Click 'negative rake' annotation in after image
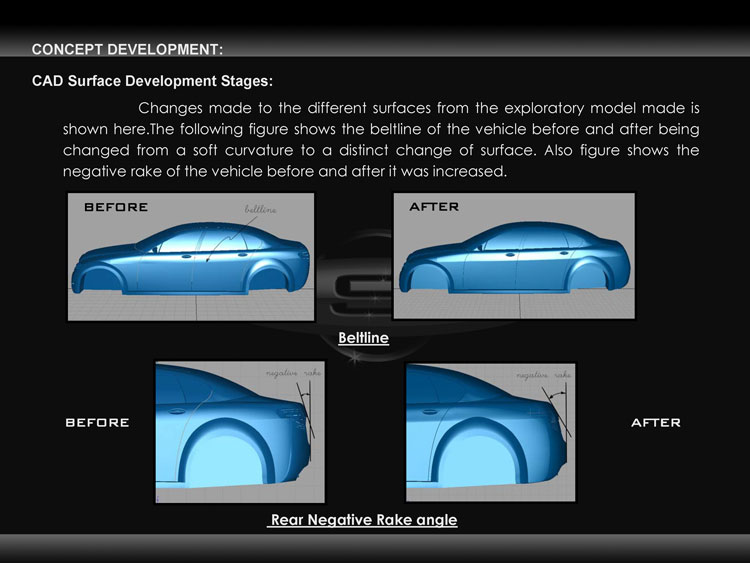The height and width of the screenshot is (563, 750). (x=544, y=375)
